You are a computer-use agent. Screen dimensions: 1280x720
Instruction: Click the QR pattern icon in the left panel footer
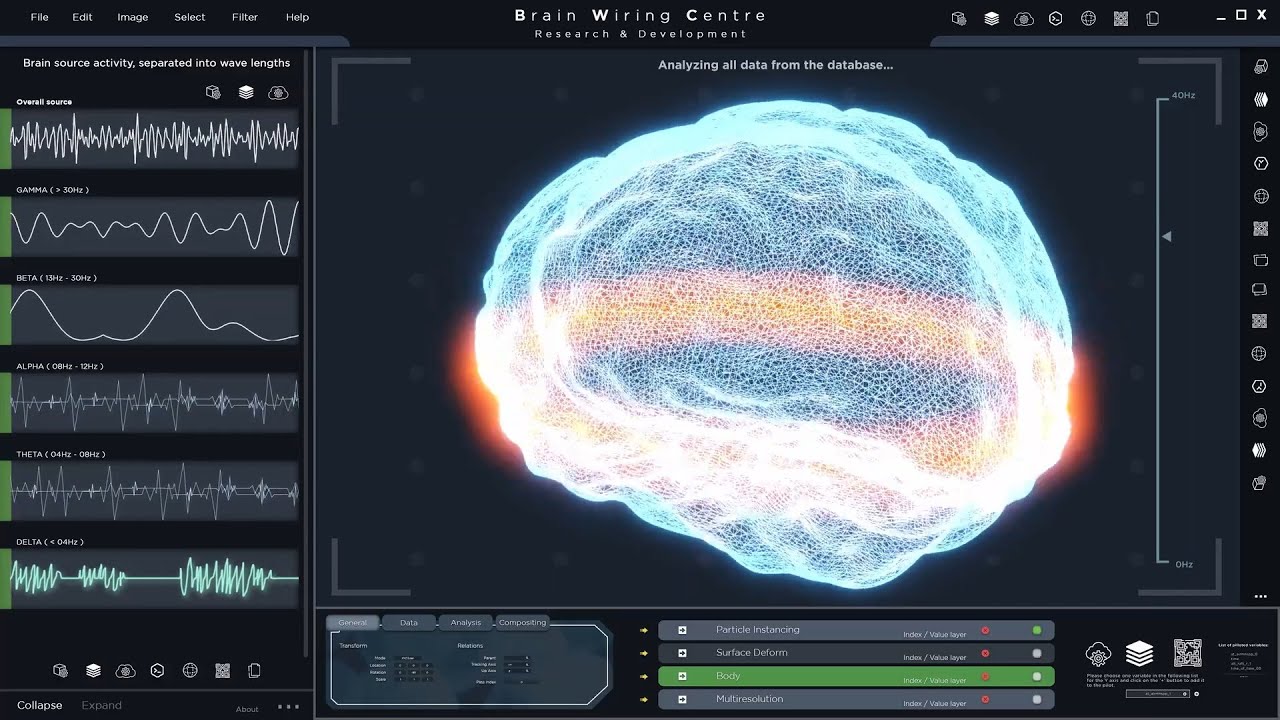222,670
